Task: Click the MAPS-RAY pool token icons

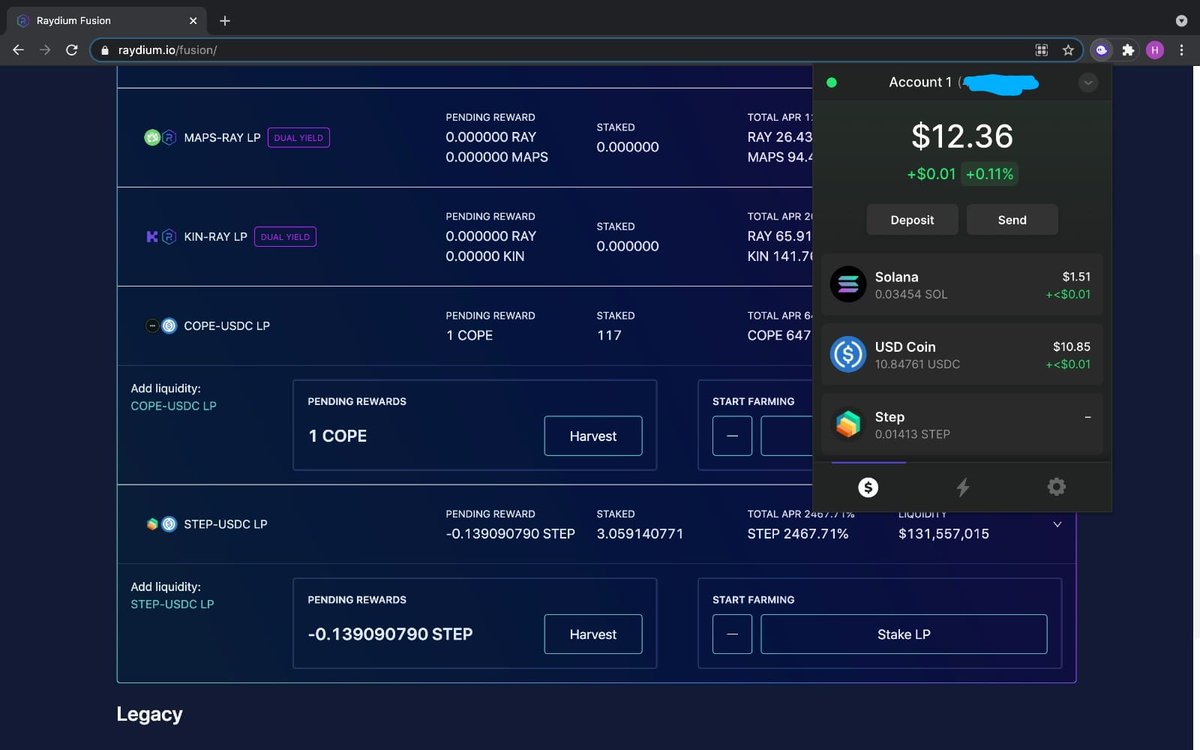Action: tap(160, 138)
